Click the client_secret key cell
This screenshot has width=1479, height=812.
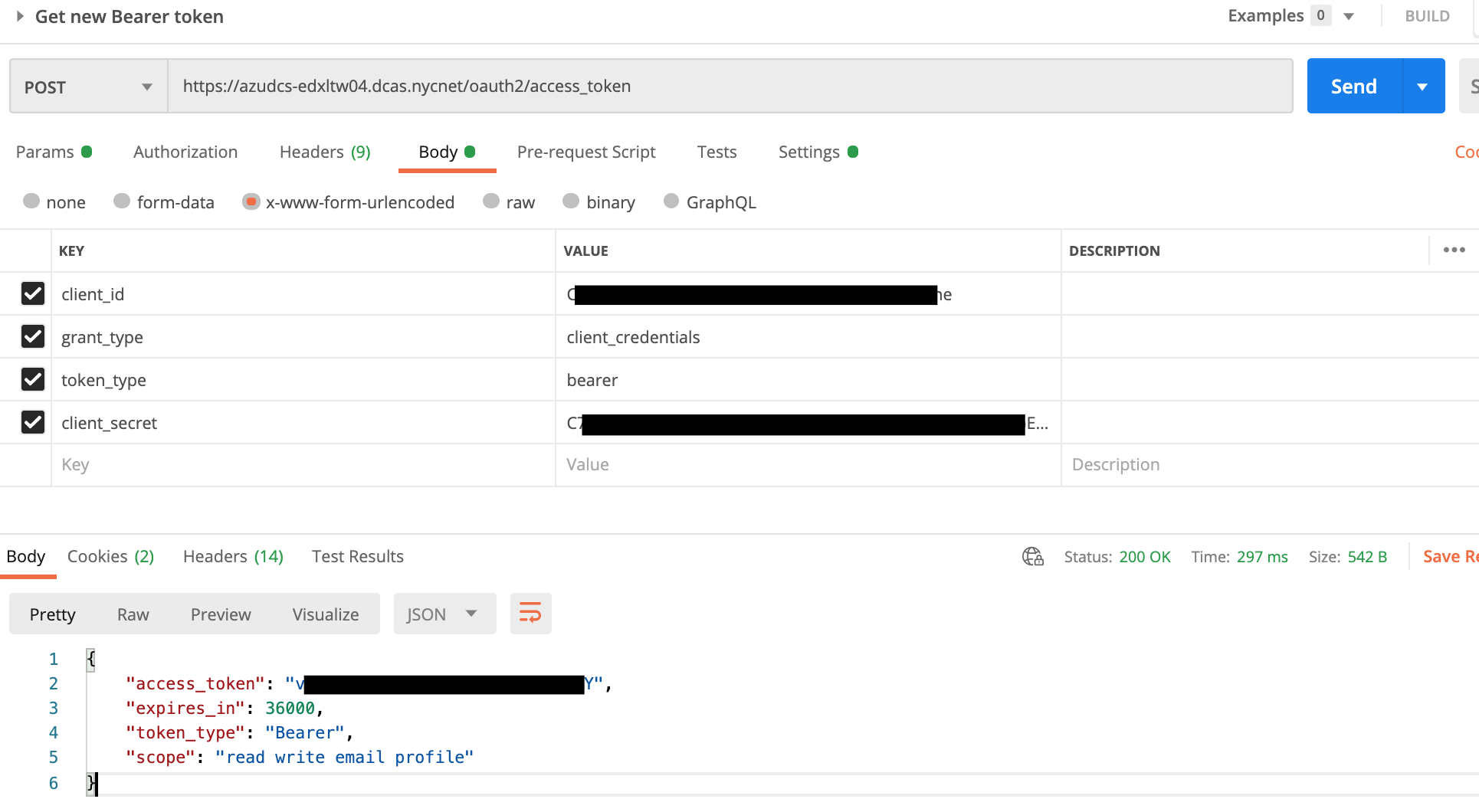tap(303, 422)
